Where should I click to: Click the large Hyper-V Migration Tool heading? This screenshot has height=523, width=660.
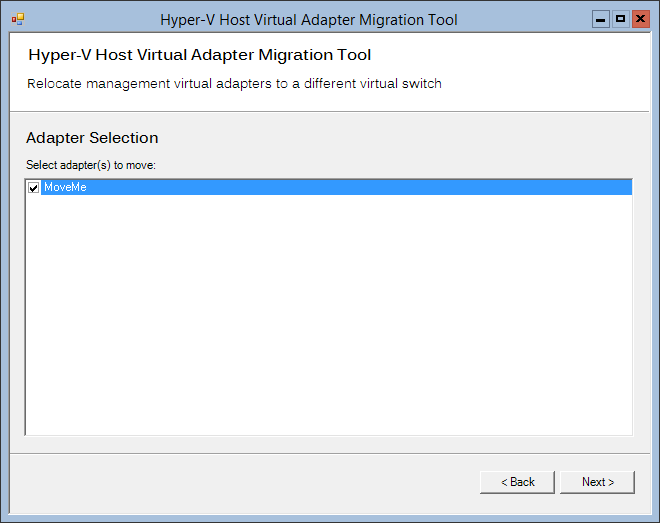coord(200,55)
